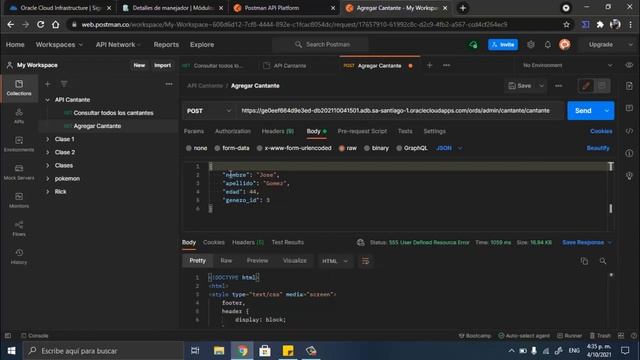Open collections panel more options
Image resolution: width=640 pixels, height=360 pixels.
coord(169,84)
